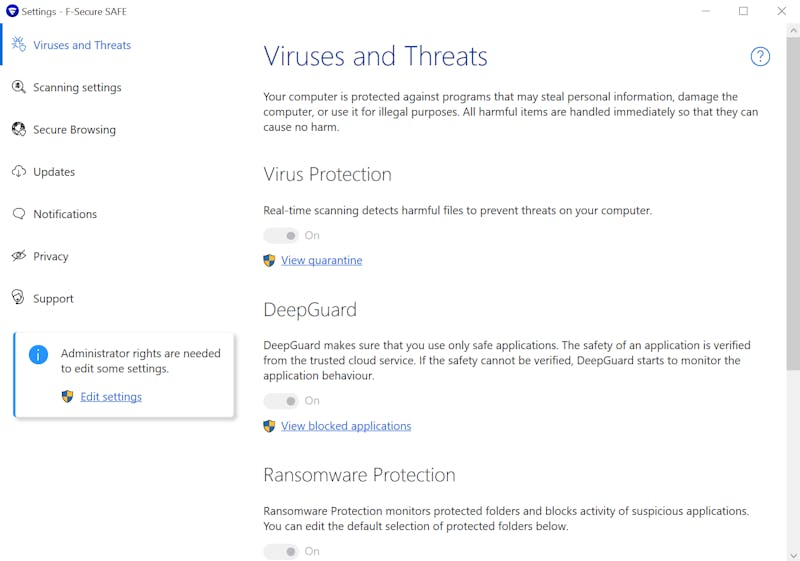
Task: Click the Secure Browsing globe icon
Action: (x=19, y=129)
